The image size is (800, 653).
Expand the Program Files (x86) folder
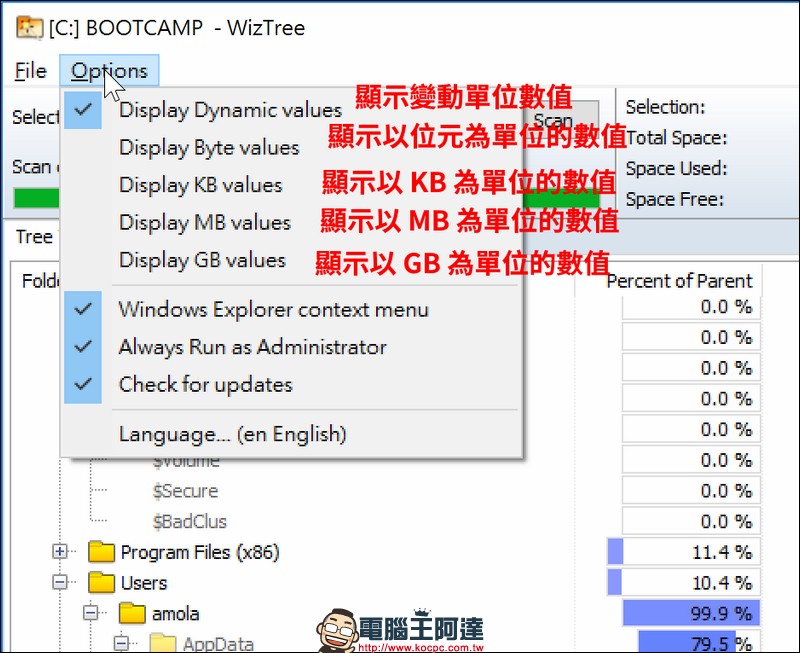click(60, 551)
